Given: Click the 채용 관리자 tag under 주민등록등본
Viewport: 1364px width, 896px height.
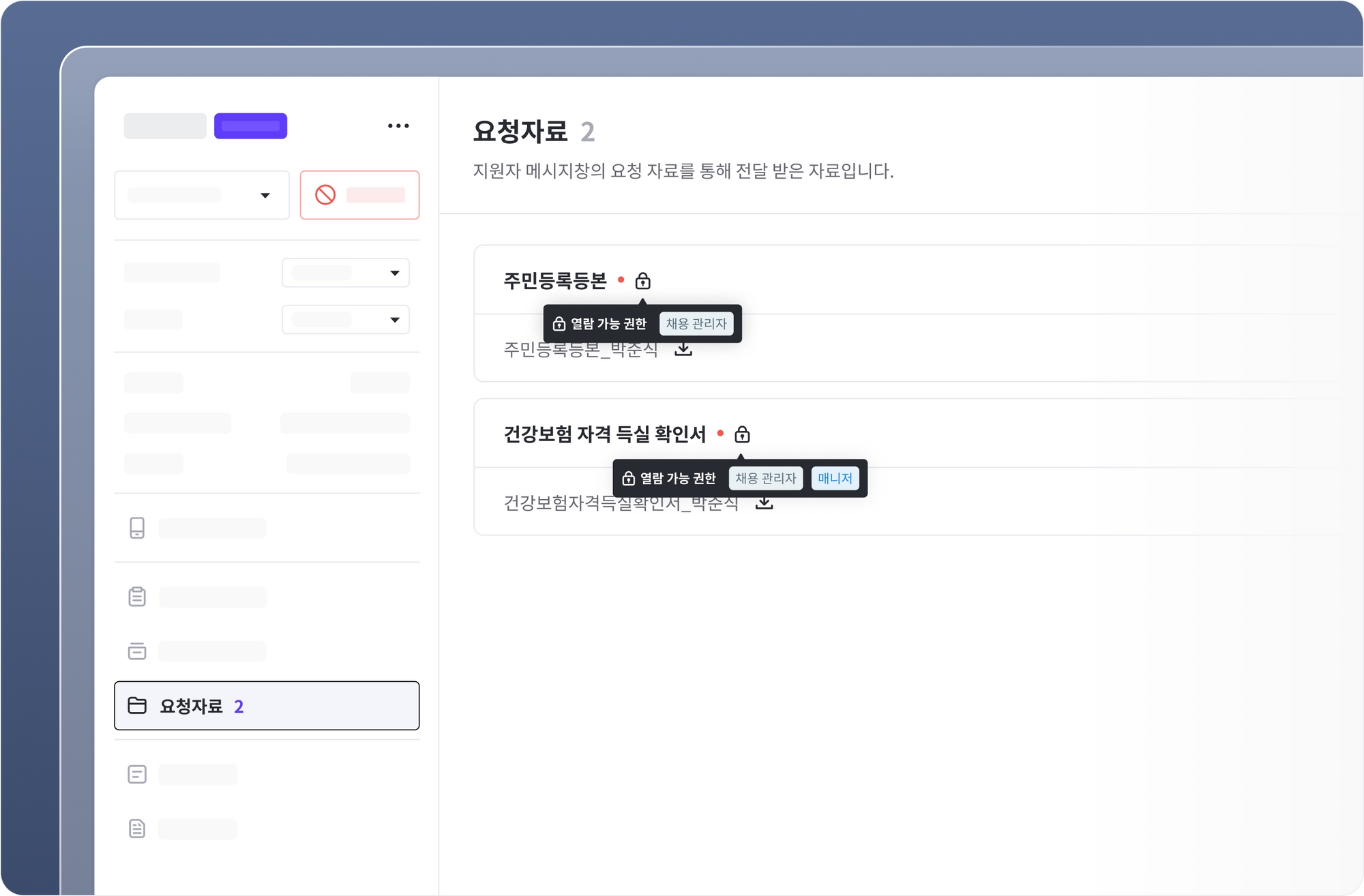Looking at the screenshot, I should [x=696, y=324].
